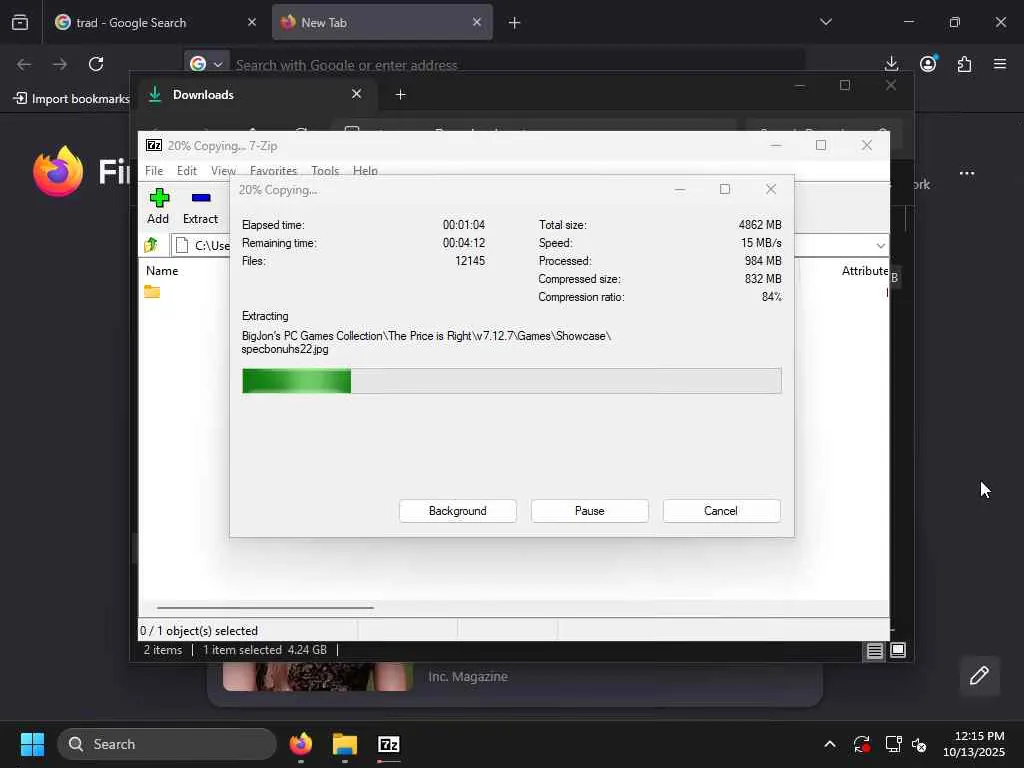Click the Firefox address bar
Viewport: 1024px width, 768px height.
pos(496,64)
